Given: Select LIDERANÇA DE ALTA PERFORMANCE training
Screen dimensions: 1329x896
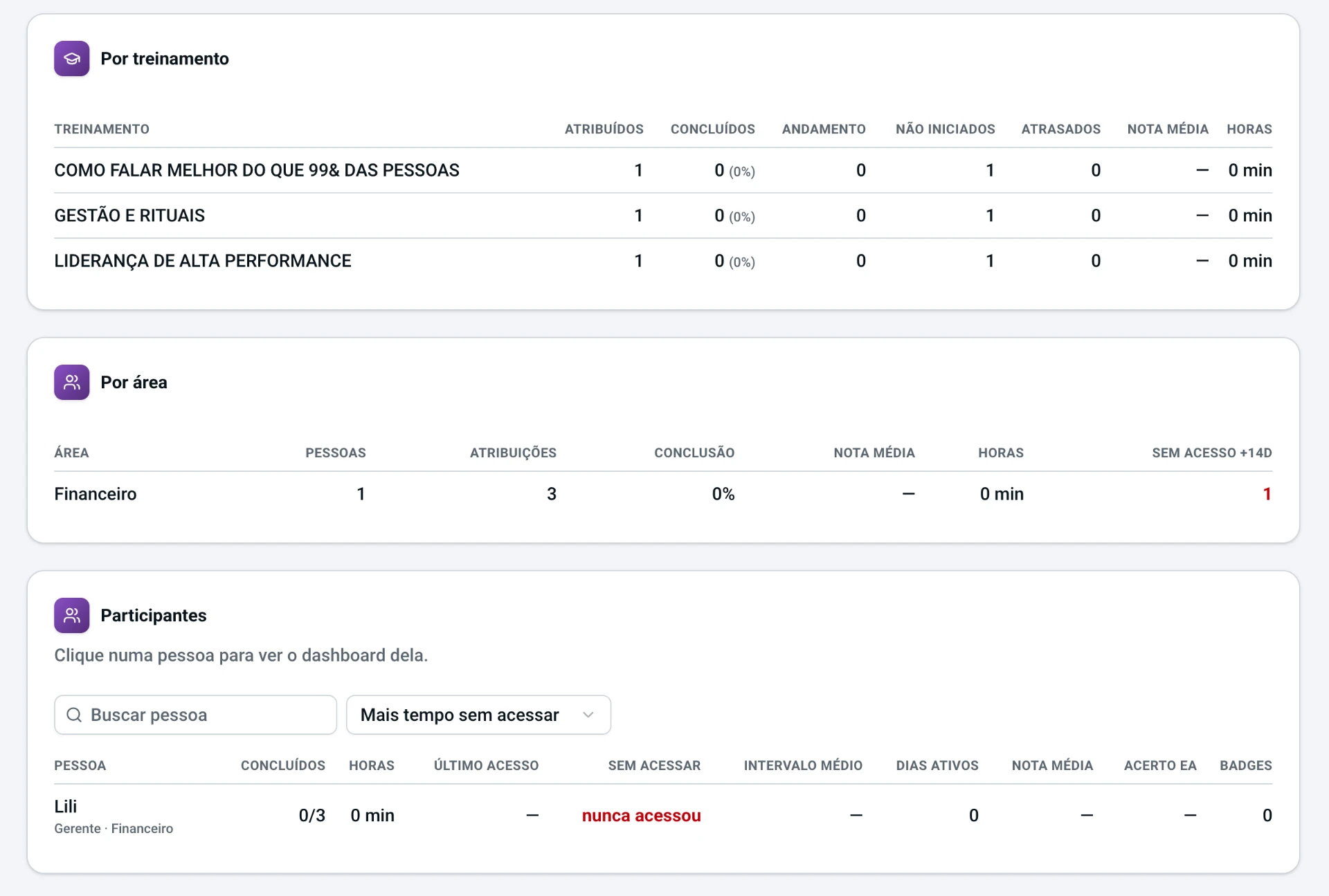Looking at the screenshot, I should click(663, 261).
